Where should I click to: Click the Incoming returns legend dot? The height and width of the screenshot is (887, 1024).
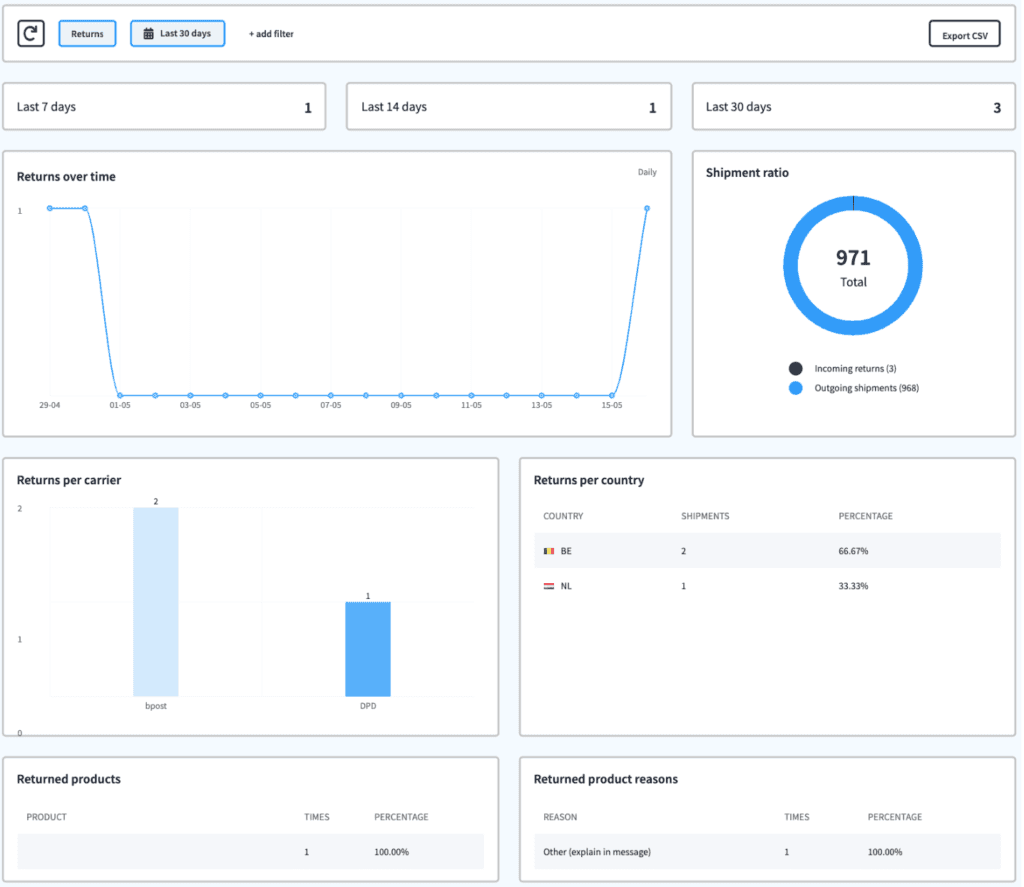(797, 367)
